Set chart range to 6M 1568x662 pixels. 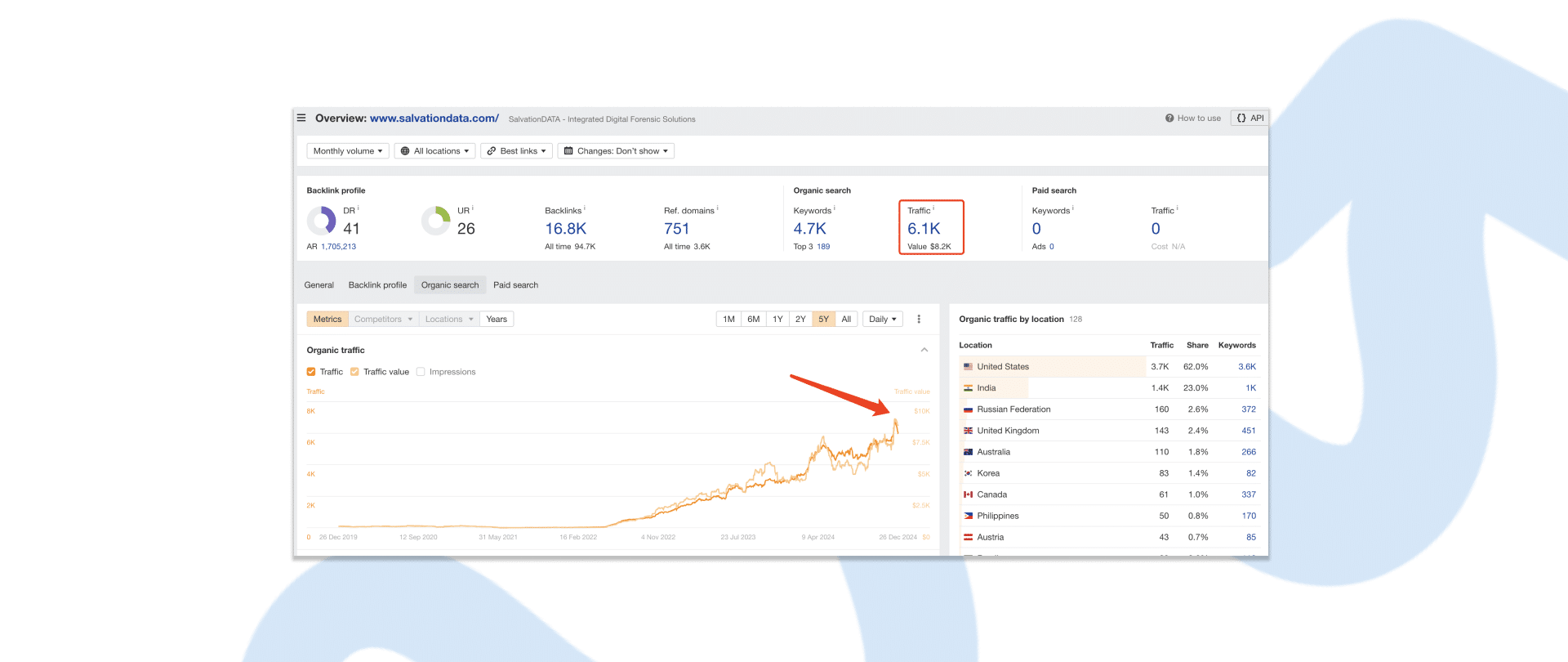coord(754,320)
